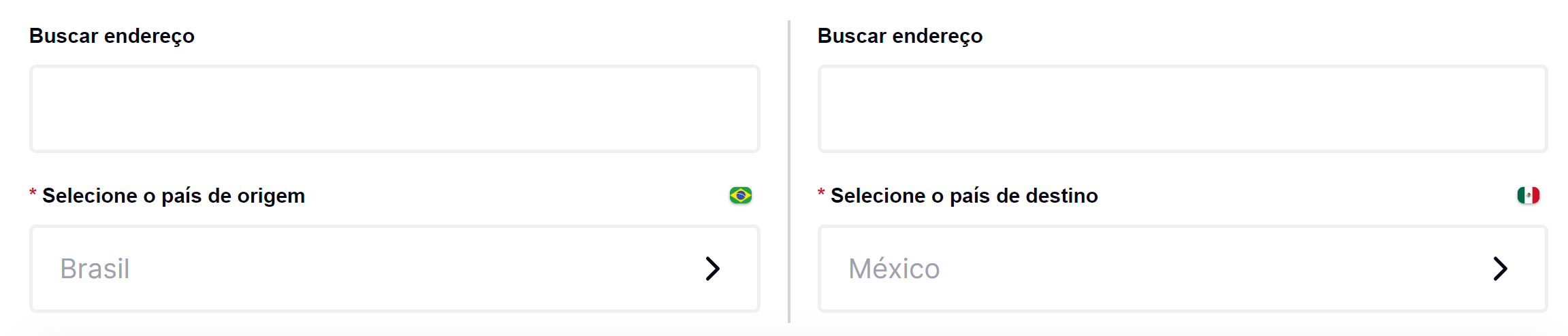
Task: Click the 'Selecione o país de destino' label
Action: click(x=964, y=196)
